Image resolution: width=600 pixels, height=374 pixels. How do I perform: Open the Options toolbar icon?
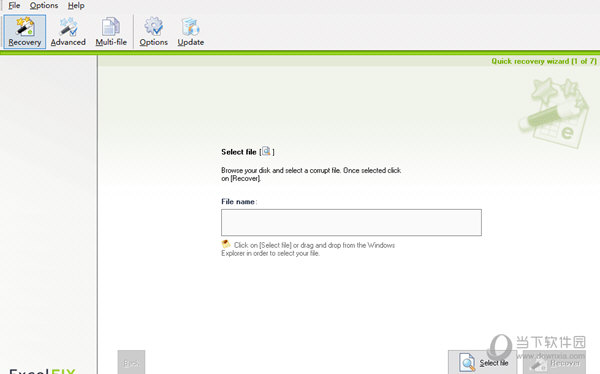(x=153, y=32)
